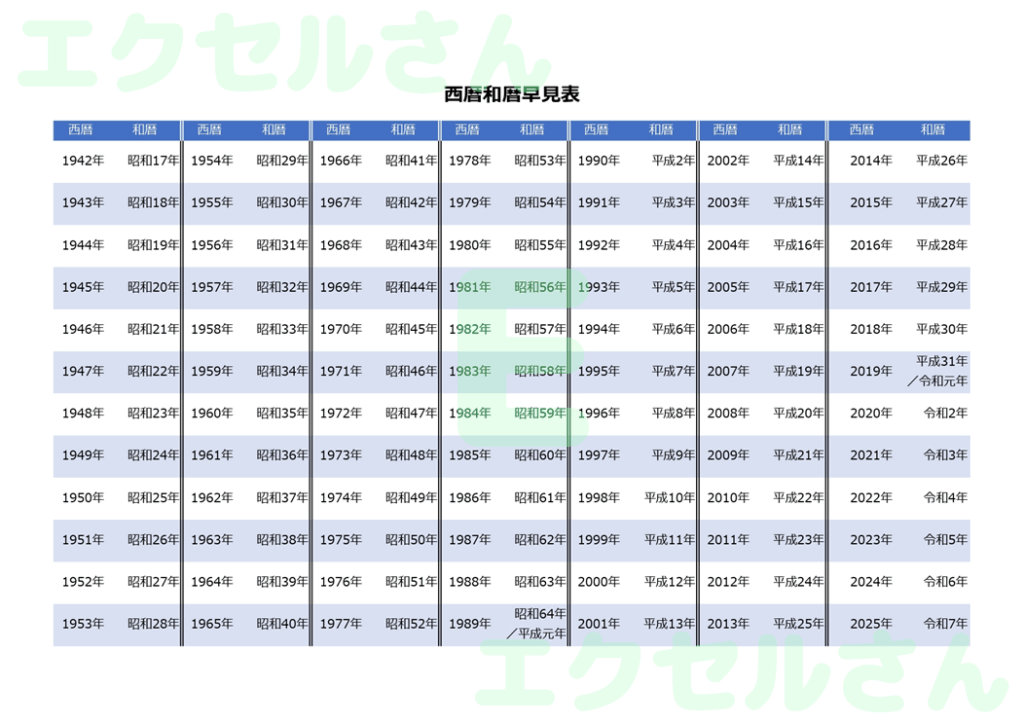Select the cell 1980年

470,245
